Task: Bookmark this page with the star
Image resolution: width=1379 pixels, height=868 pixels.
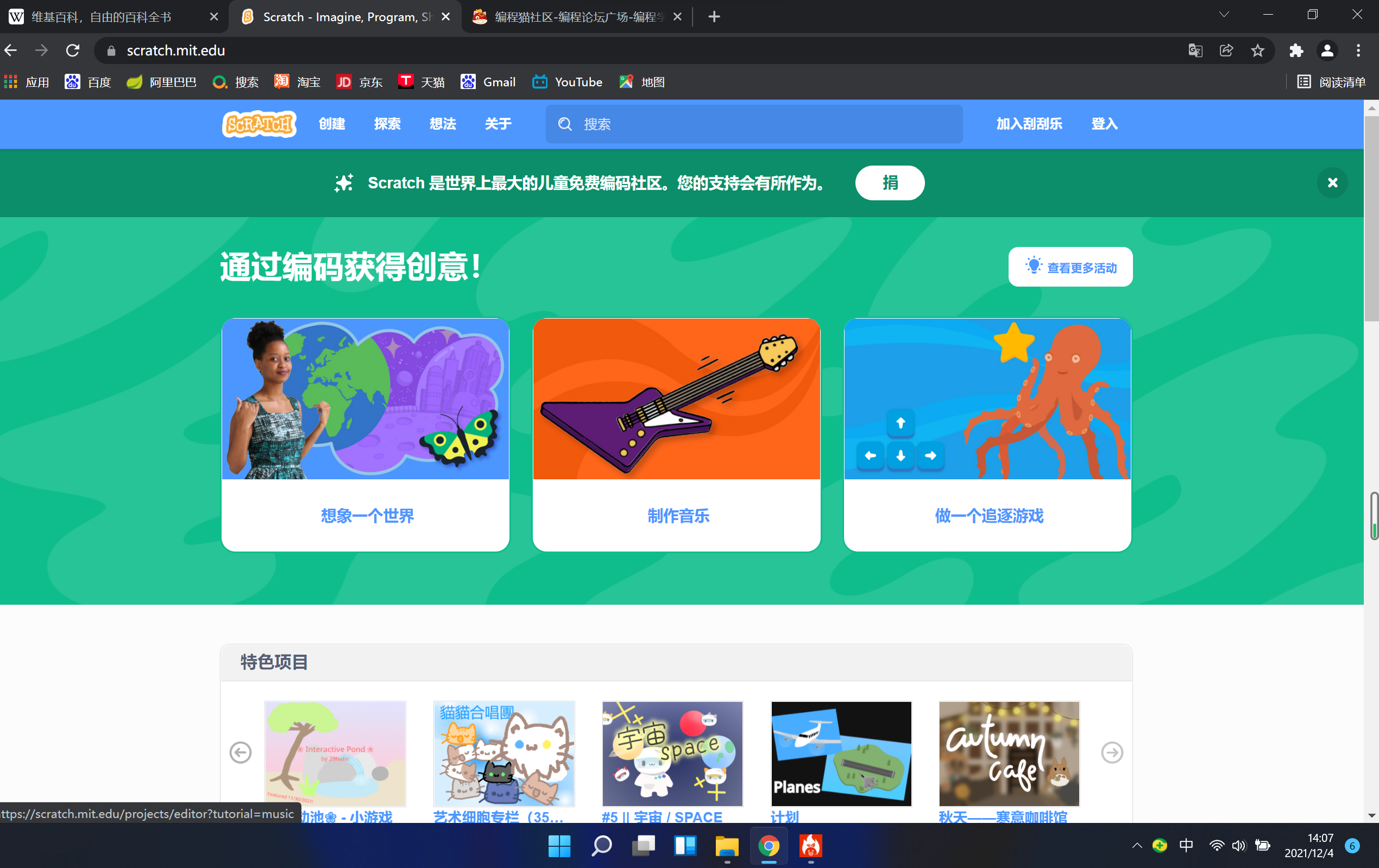Action: (1257, 50)
